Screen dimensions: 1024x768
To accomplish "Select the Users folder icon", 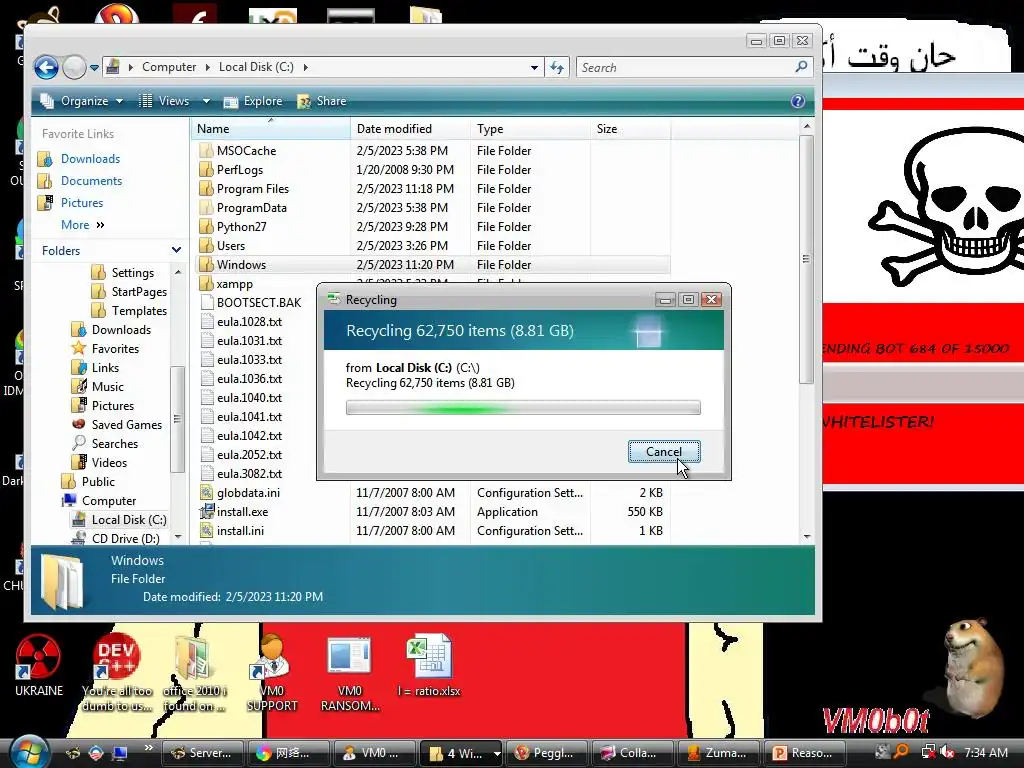I will click(206, 245).
